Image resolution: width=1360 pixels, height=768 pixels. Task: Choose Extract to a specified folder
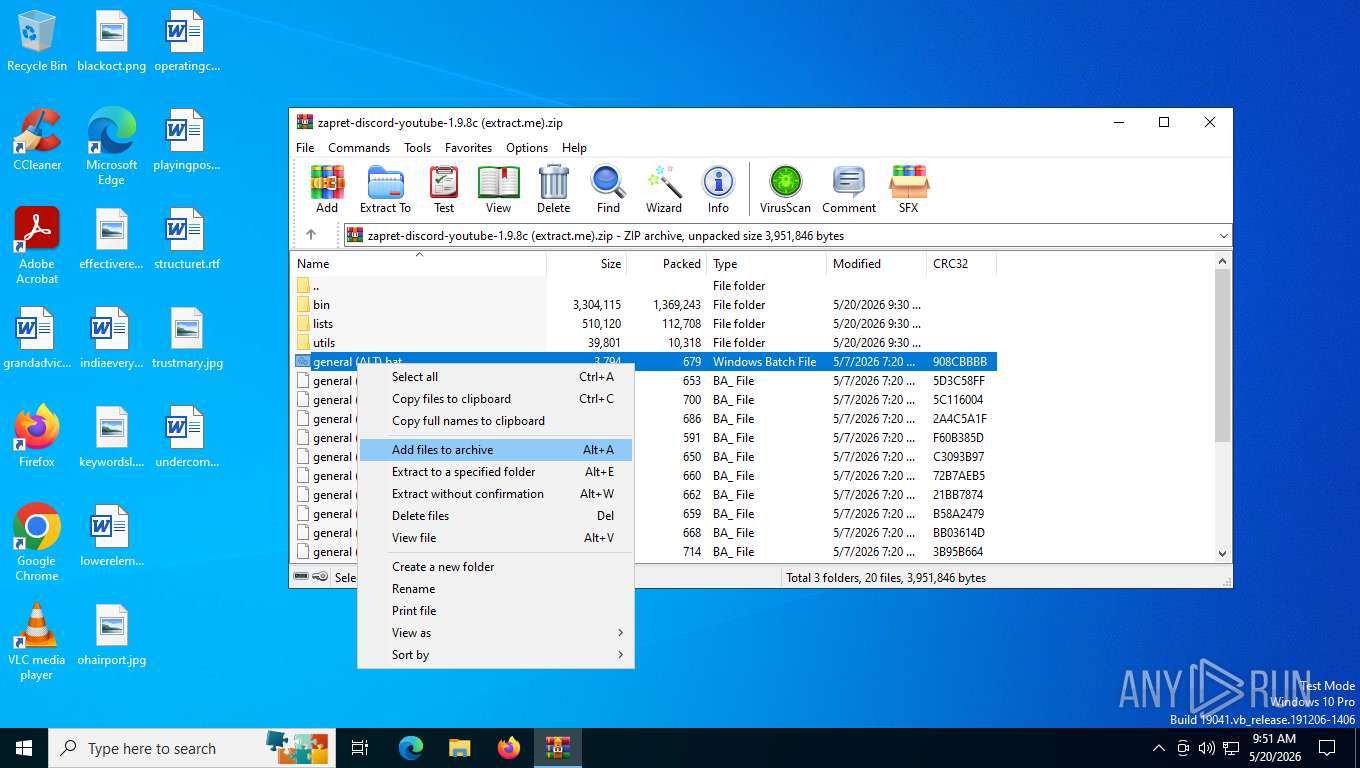(x=496, y=472)
